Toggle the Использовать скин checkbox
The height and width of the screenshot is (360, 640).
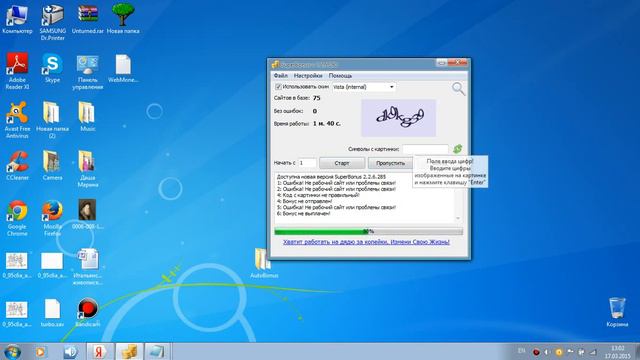click(278, 87)
